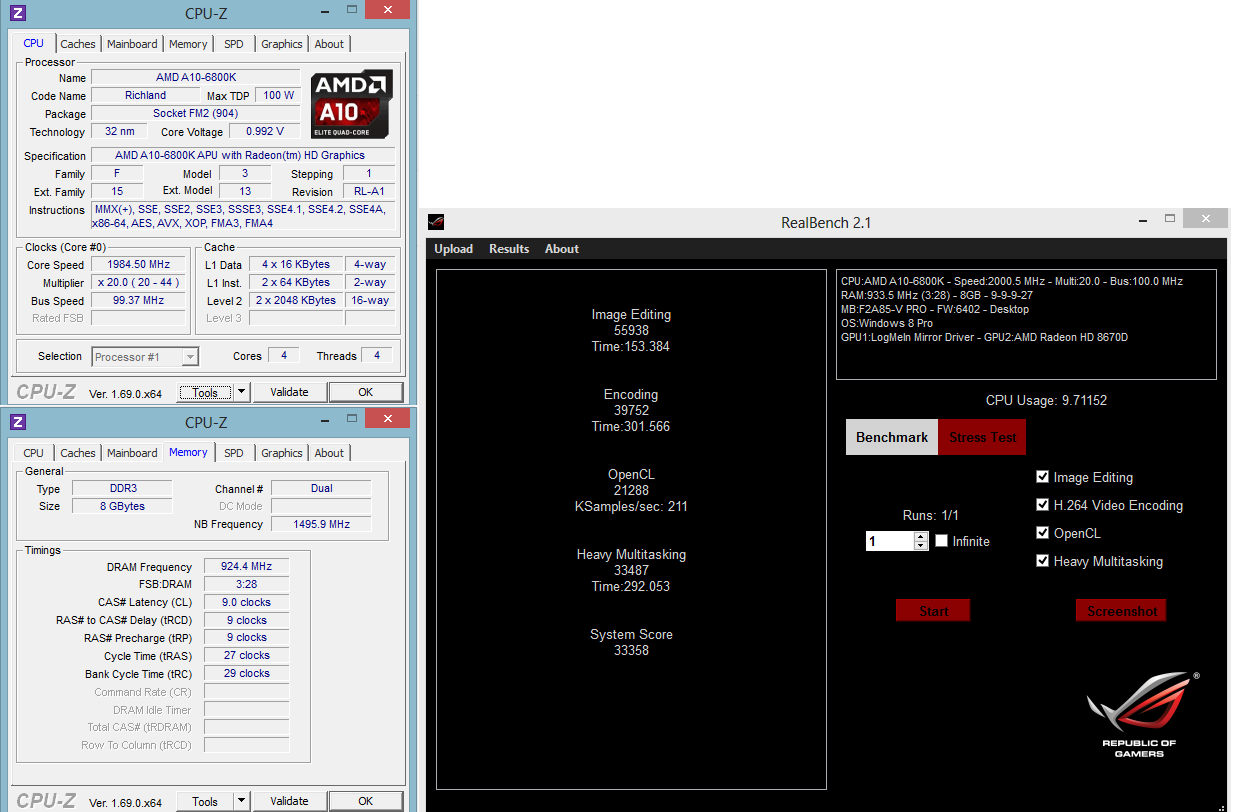Take a RealBench Screenshot
1258x812 pixels.
pos(1122,611)
